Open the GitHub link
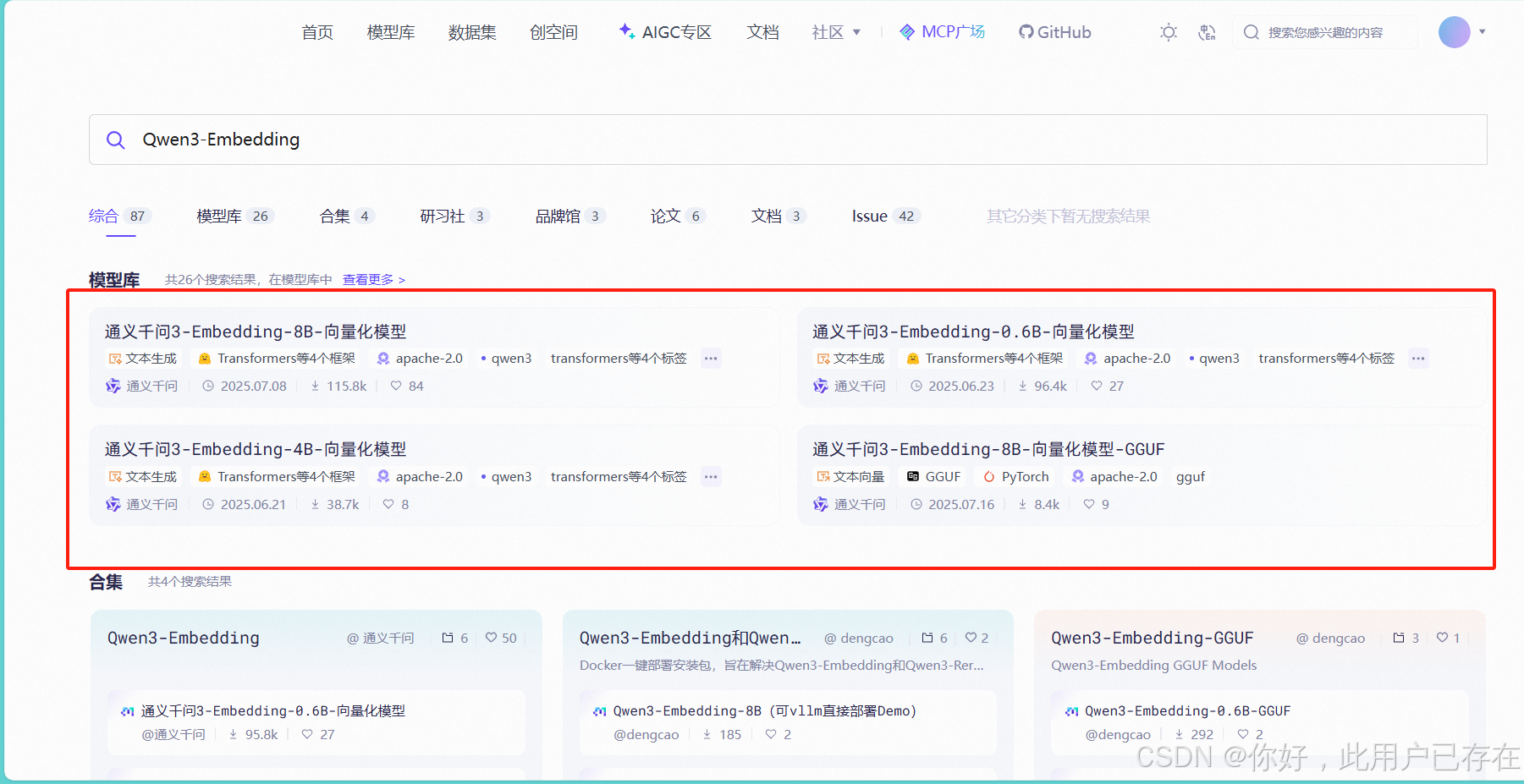 [x=1054, y=32]
